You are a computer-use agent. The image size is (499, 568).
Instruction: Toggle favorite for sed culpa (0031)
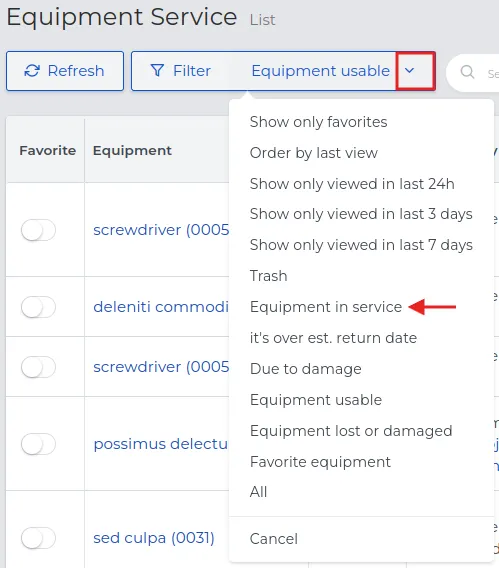click(38, 538)
